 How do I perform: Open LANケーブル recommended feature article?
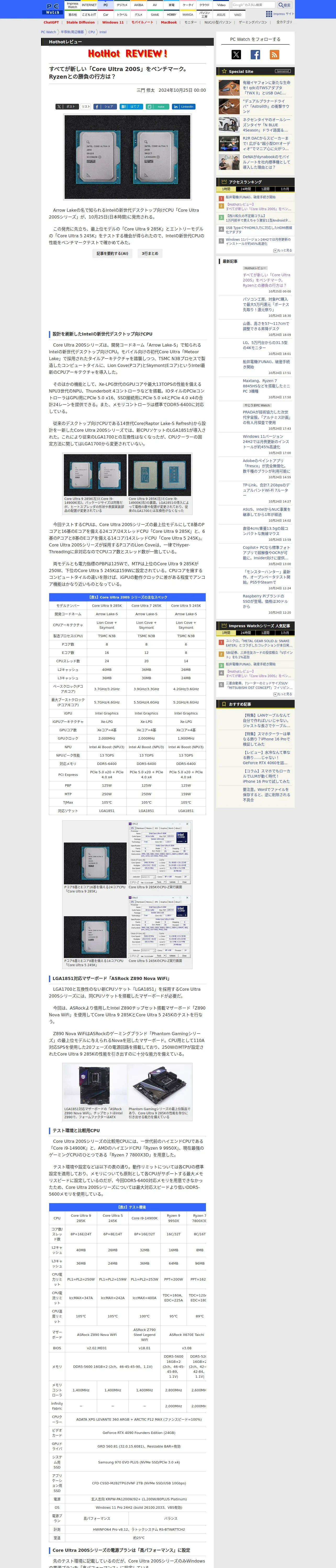266,721
